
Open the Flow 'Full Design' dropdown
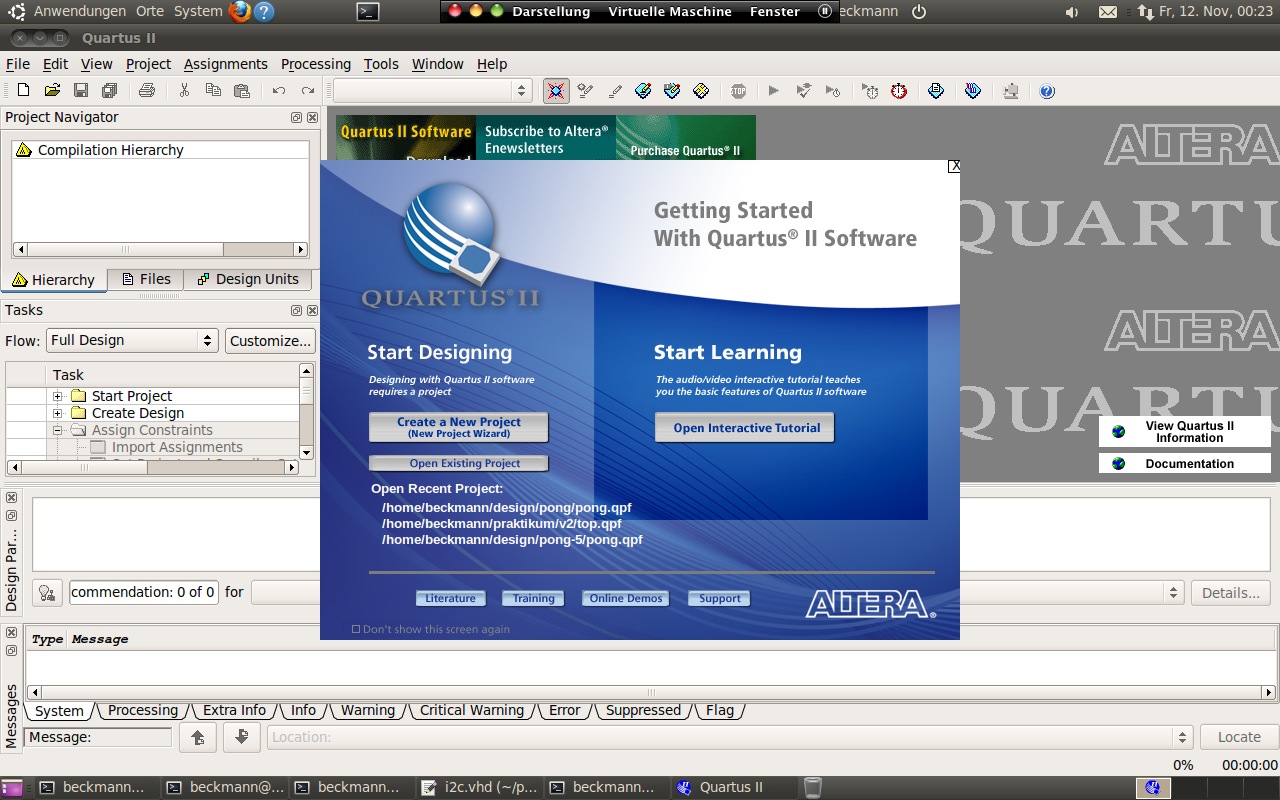132,340
